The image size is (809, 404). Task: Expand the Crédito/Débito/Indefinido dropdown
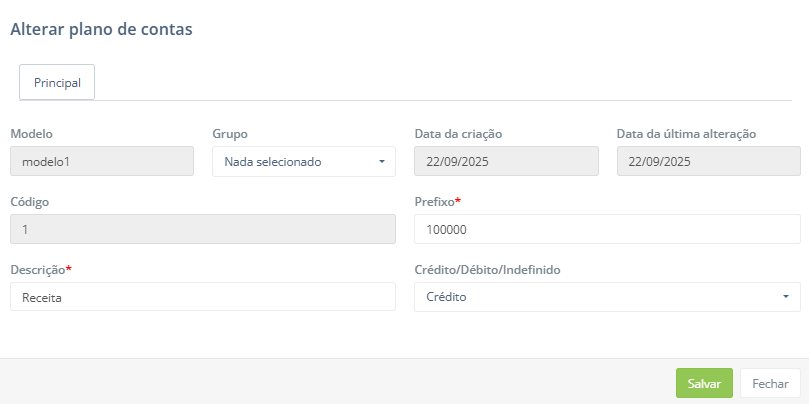[607, 297]
